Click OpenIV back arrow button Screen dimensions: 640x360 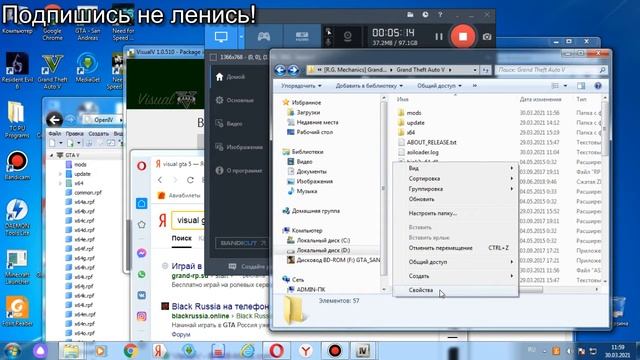point(54,120)
